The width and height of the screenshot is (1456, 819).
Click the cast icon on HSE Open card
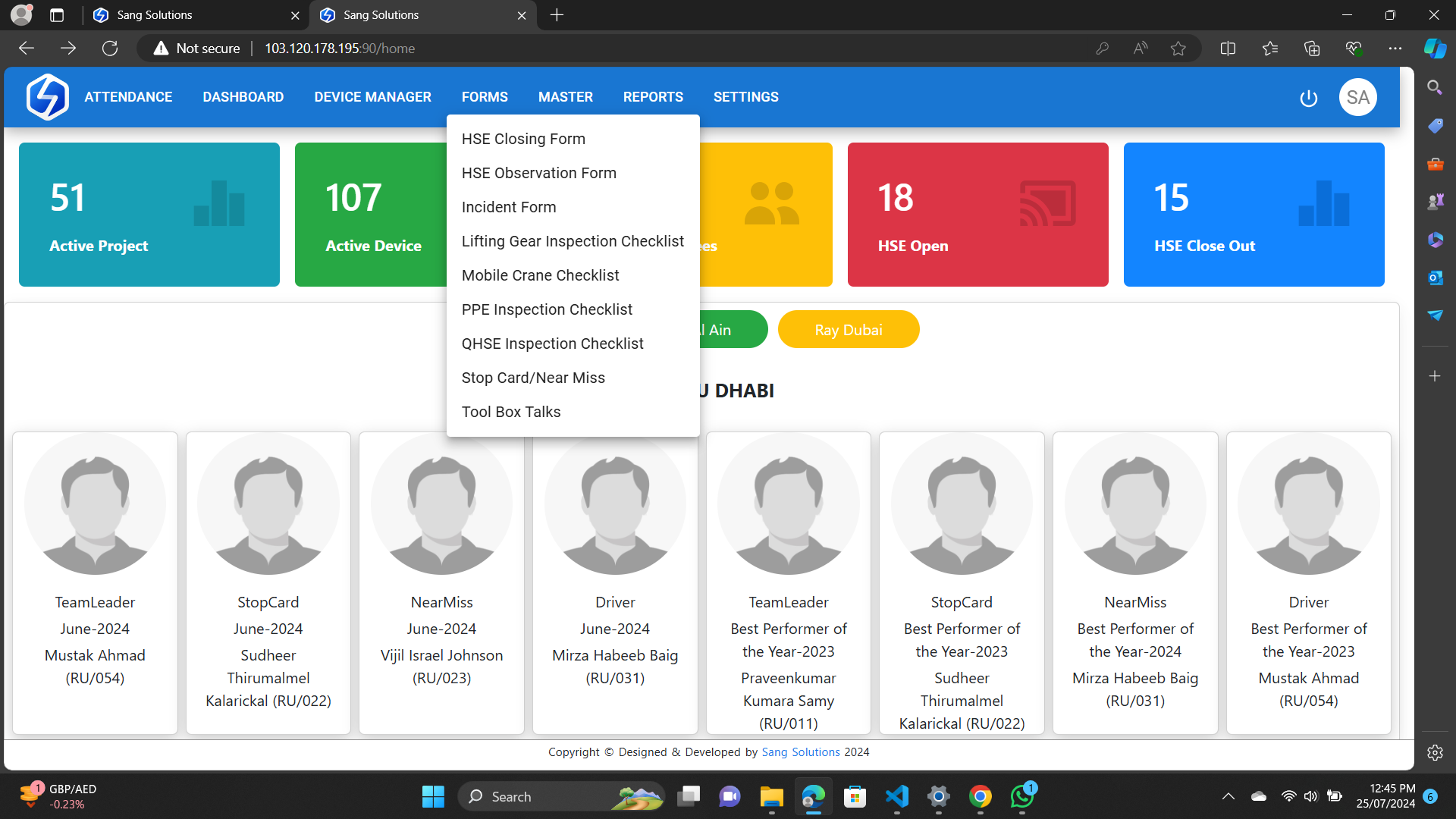pyautogui.click(x=1047, y=203)
